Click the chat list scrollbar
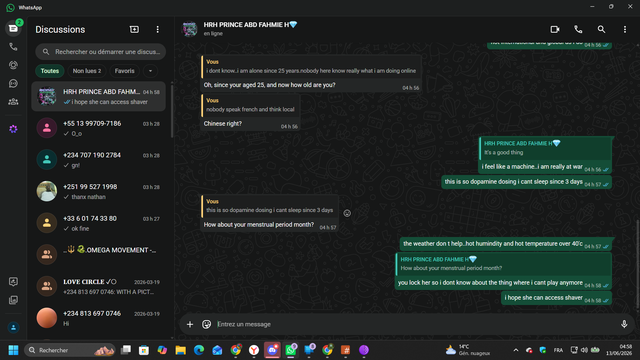 point(172,110)
